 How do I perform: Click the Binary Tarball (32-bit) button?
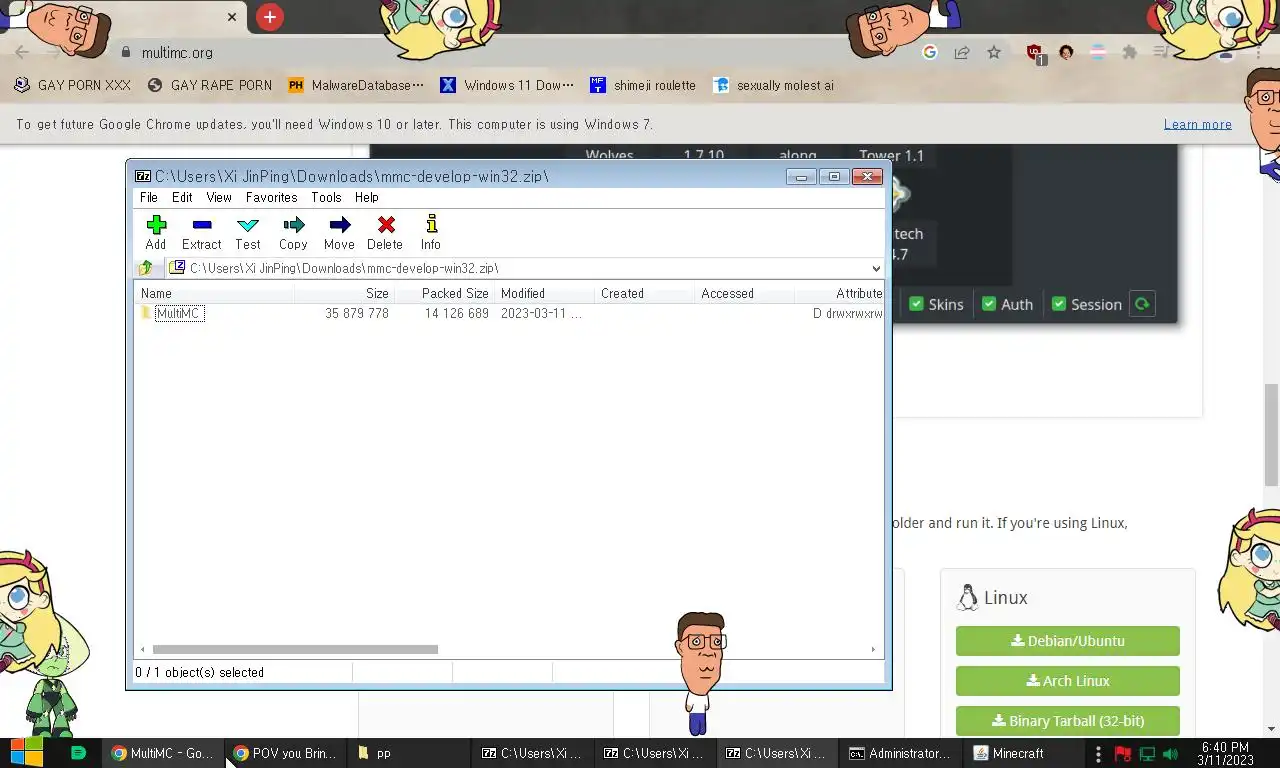coord(1068,721)
